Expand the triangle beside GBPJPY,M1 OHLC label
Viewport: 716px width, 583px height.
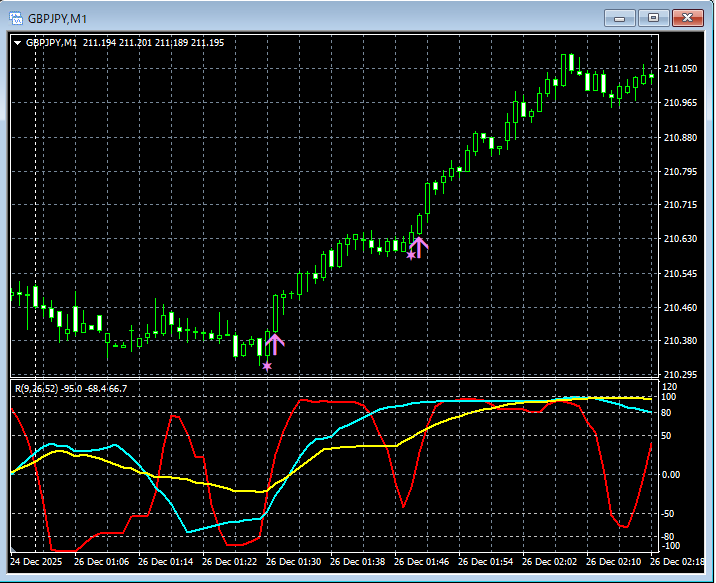pyautogui.click(x=18, y=43)
